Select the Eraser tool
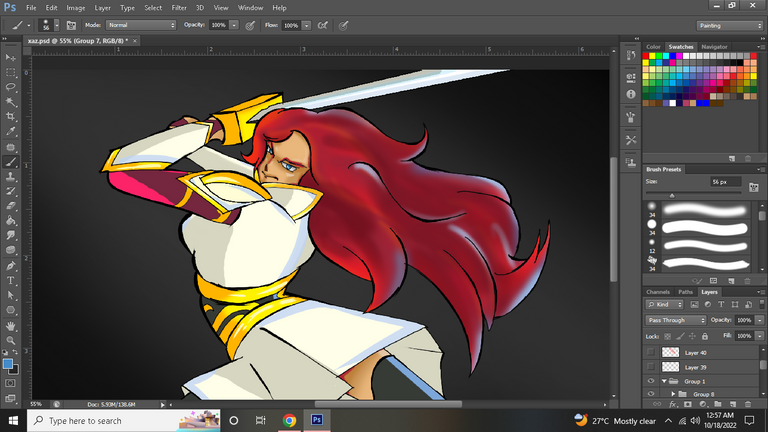This screenshot has width=768, height=432. point(10,206)
